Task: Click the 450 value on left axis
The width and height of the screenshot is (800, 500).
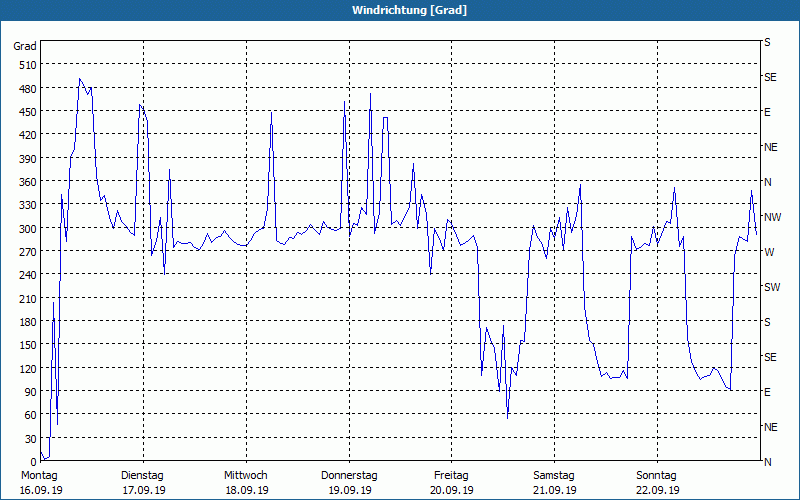Action: pos(28,112)
